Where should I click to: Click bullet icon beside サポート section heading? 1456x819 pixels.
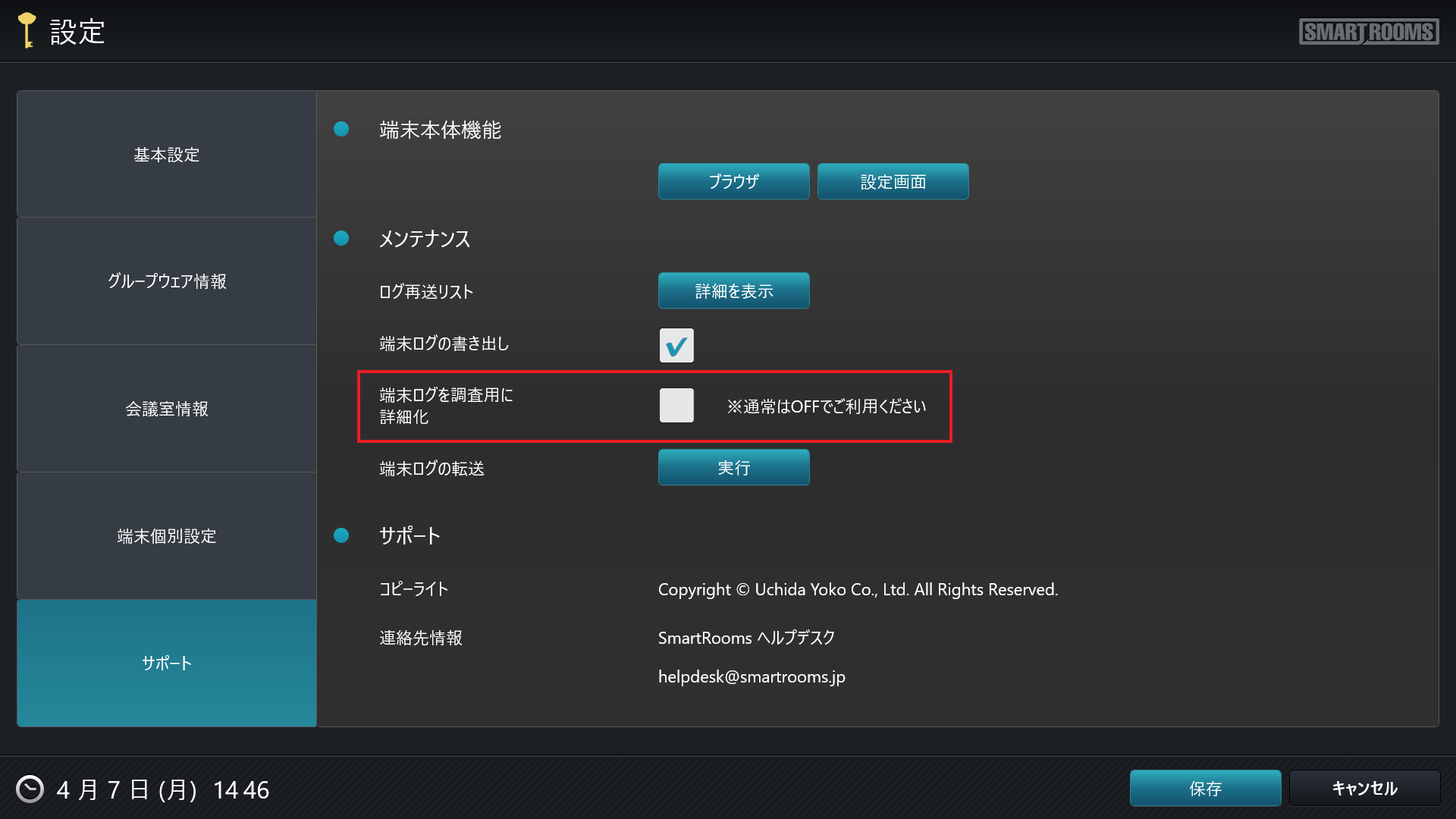[341, 536]
